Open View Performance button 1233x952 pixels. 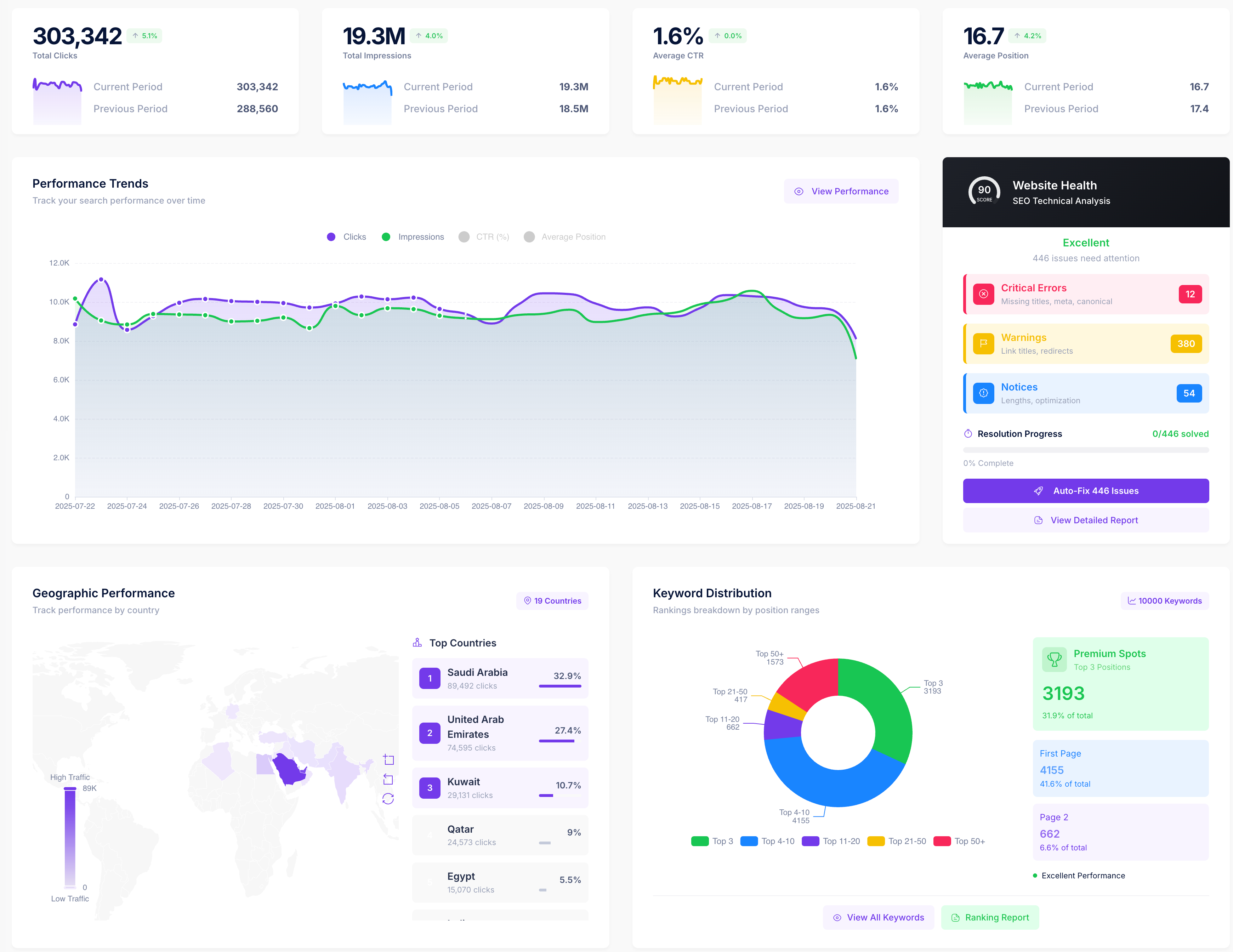841,191
